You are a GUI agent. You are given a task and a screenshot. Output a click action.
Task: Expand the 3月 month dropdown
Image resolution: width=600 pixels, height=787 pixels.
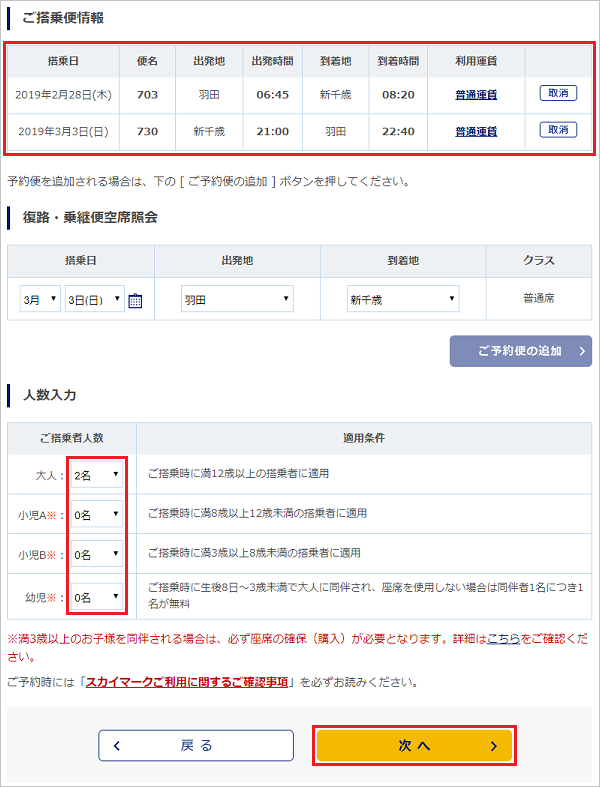[x=40, y=299]
